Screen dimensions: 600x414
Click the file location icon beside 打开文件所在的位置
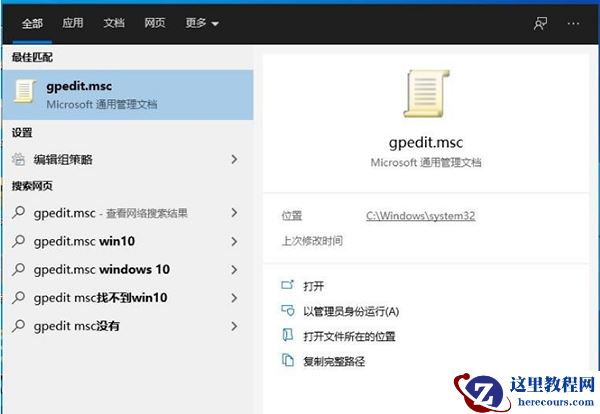(287, 335)
